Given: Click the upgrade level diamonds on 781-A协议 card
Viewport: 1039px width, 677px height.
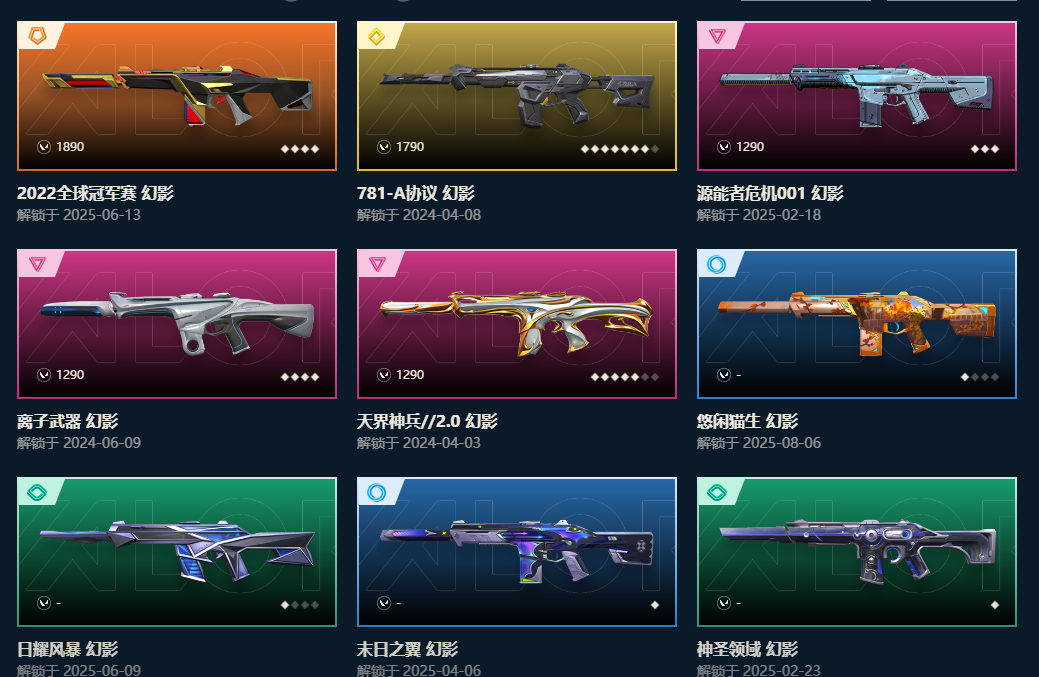Looking at the screenshot, I should click(x=620, y=149).
